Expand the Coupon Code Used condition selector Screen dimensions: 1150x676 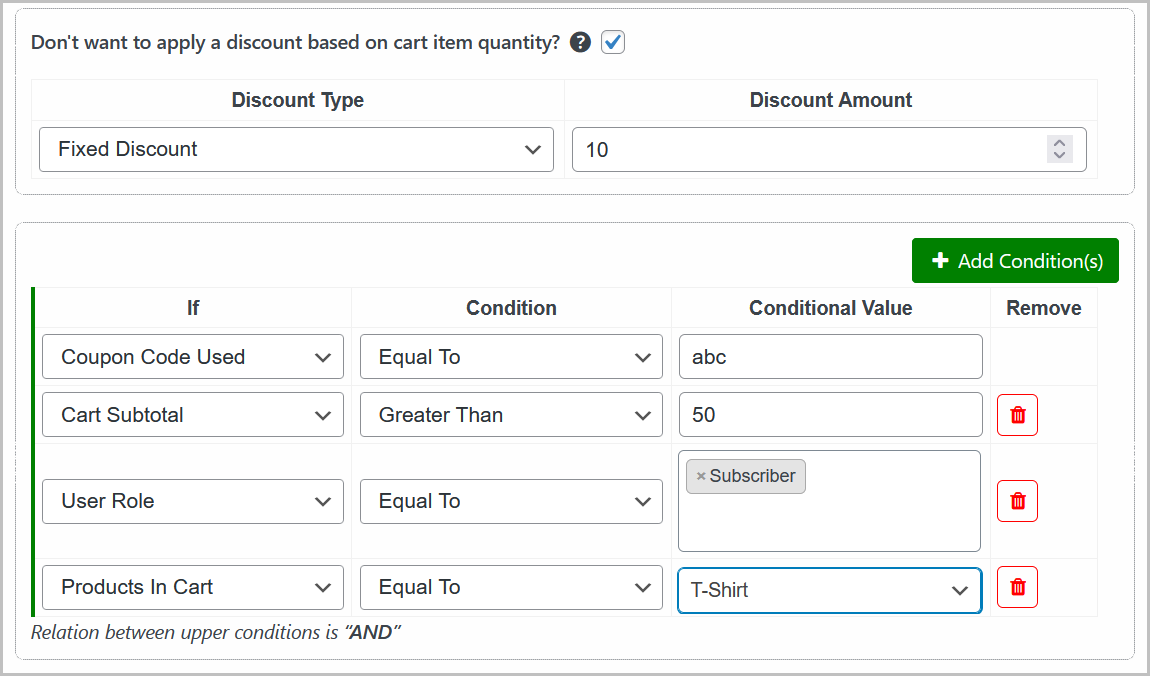point(192,357)
